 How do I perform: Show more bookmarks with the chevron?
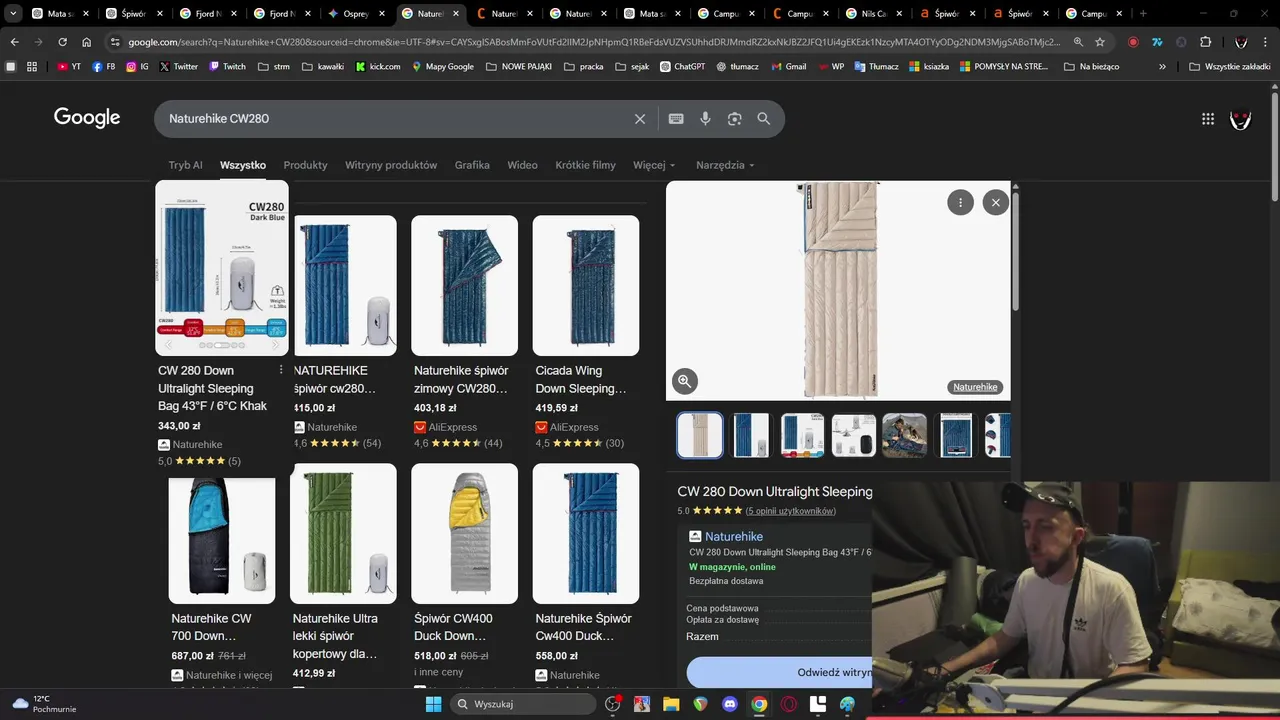click(x=1162, y=66)
